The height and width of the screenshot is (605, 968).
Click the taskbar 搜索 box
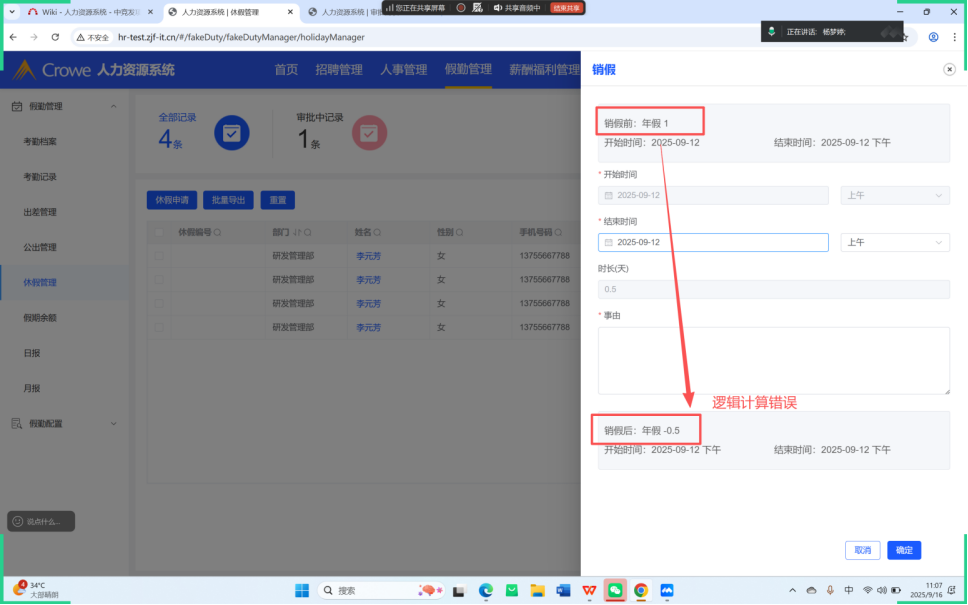point(382,590)
